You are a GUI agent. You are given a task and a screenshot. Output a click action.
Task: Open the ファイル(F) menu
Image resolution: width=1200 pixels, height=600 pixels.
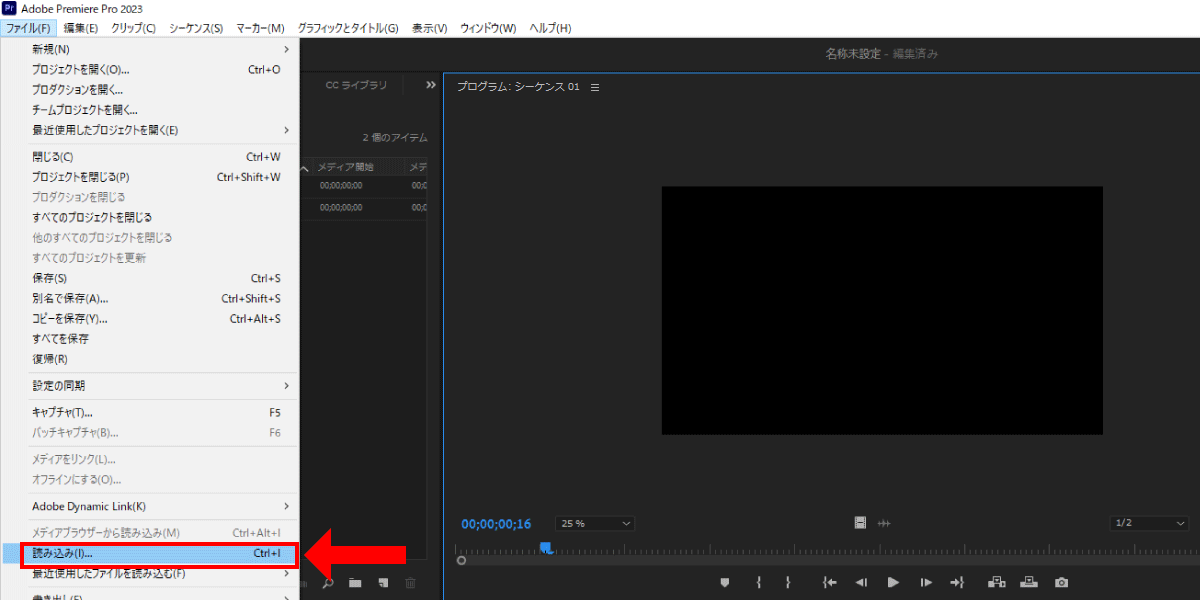(28, 28)
